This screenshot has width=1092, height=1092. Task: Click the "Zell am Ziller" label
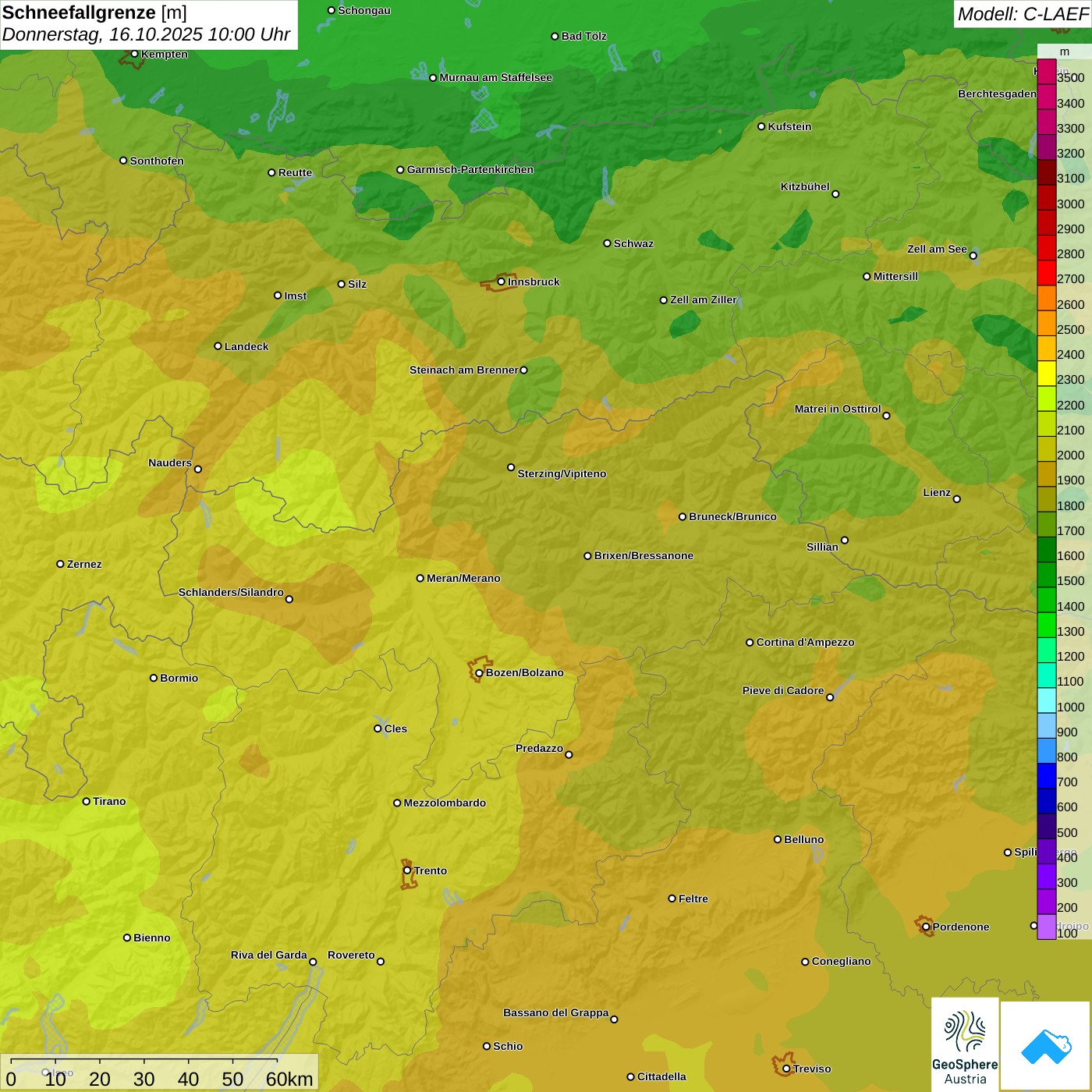pyautogui.click(x=704, y=300)
